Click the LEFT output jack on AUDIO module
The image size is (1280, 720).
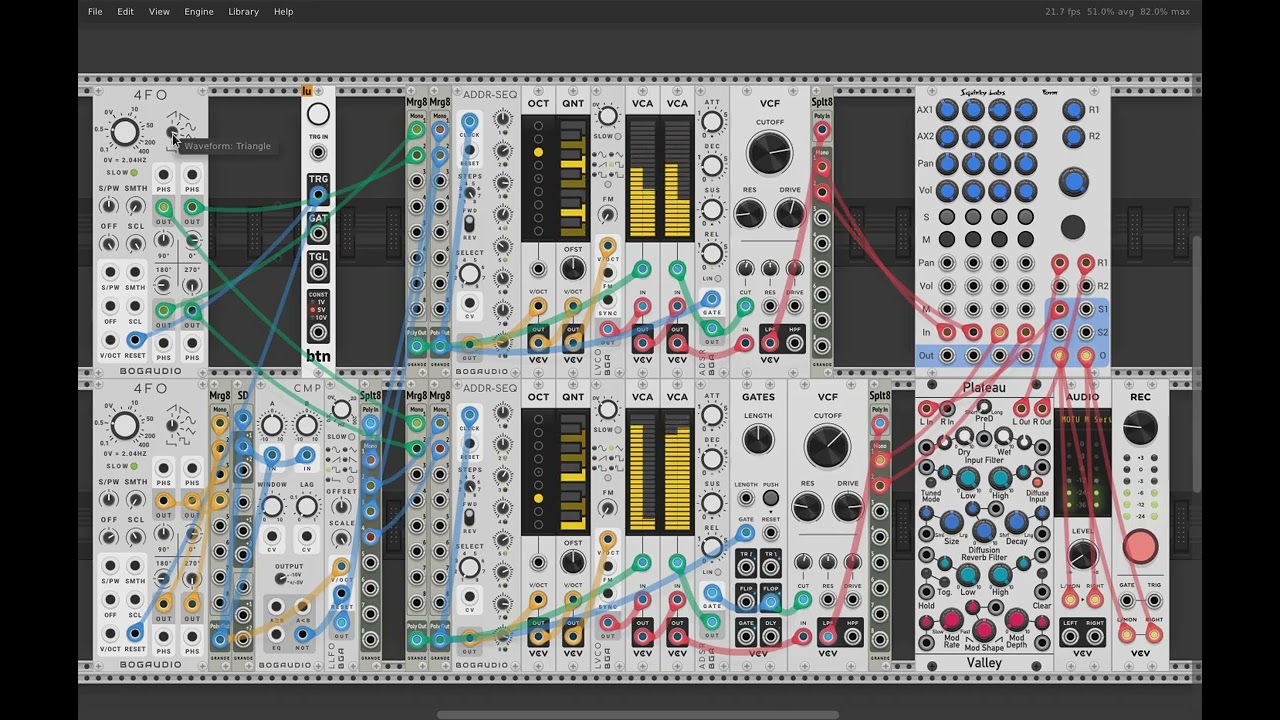[1070, 636]
